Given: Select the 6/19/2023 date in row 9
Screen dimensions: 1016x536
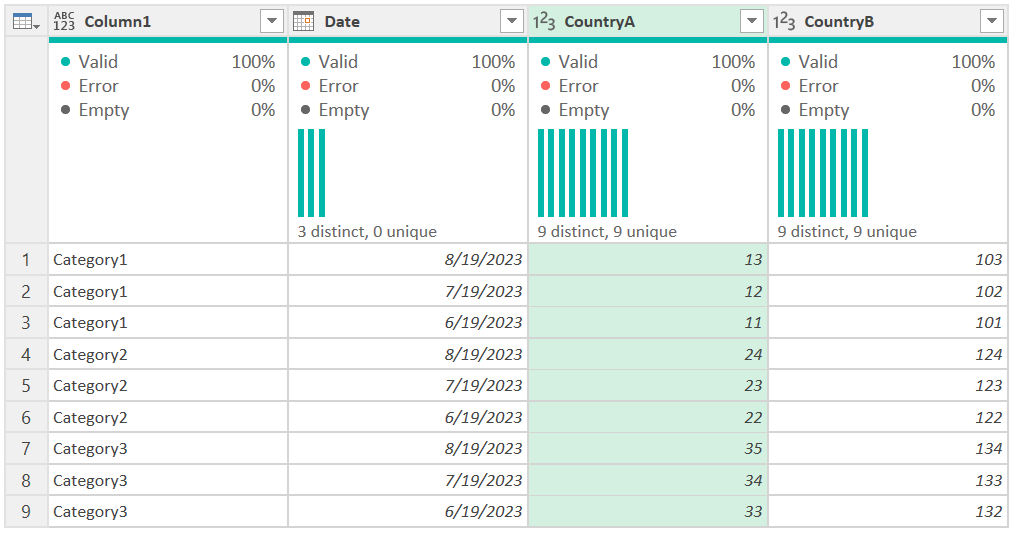Looking at the screenshot, I should (408, 511).
